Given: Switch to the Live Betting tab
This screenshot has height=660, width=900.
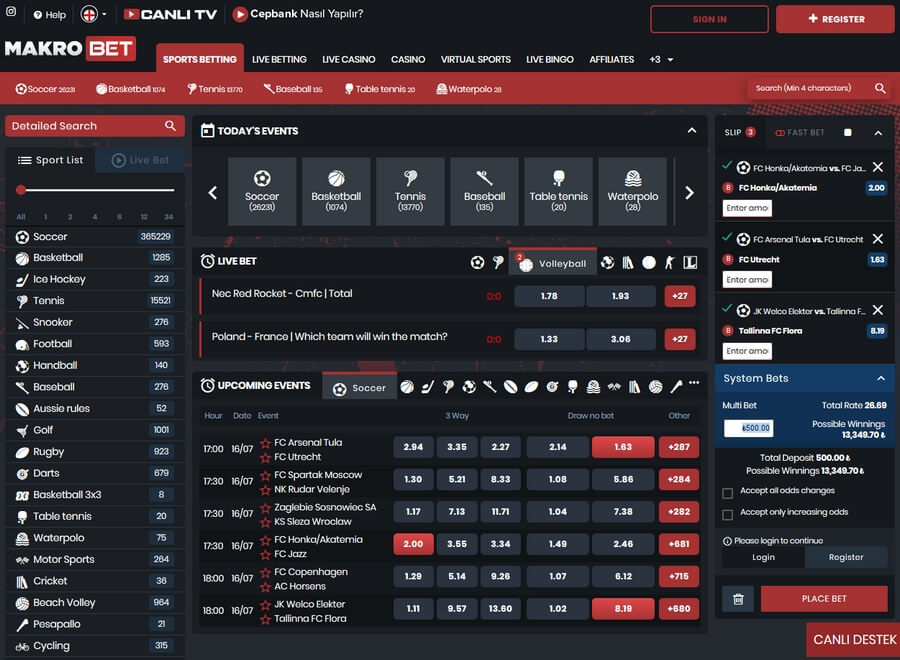Looking at the screenshot, I should coord(279,60).
